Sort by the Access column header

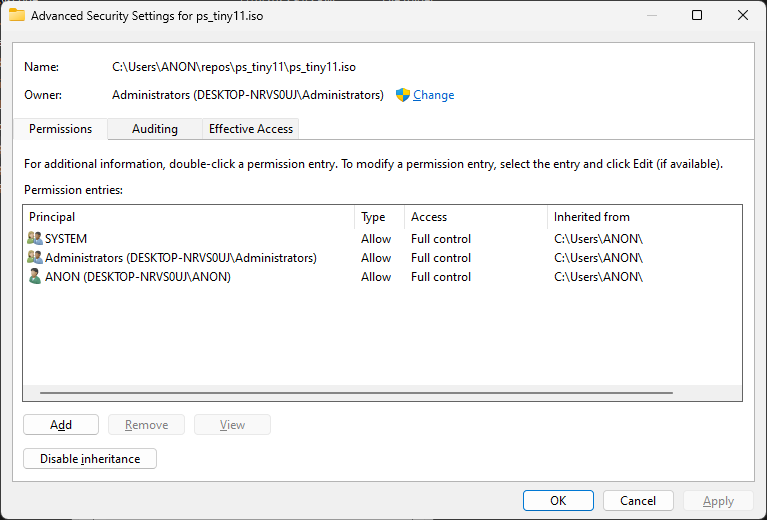pos(475,217)
